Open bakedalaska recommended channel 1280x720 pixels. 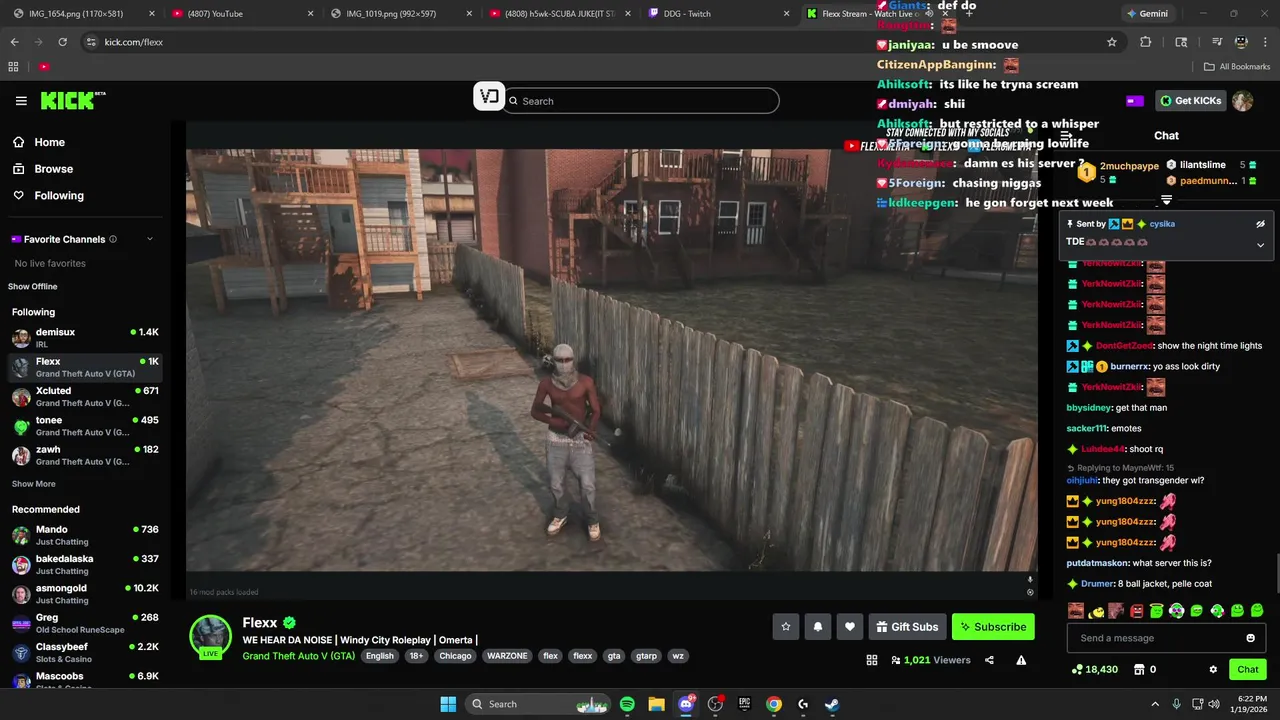point(86,565)
